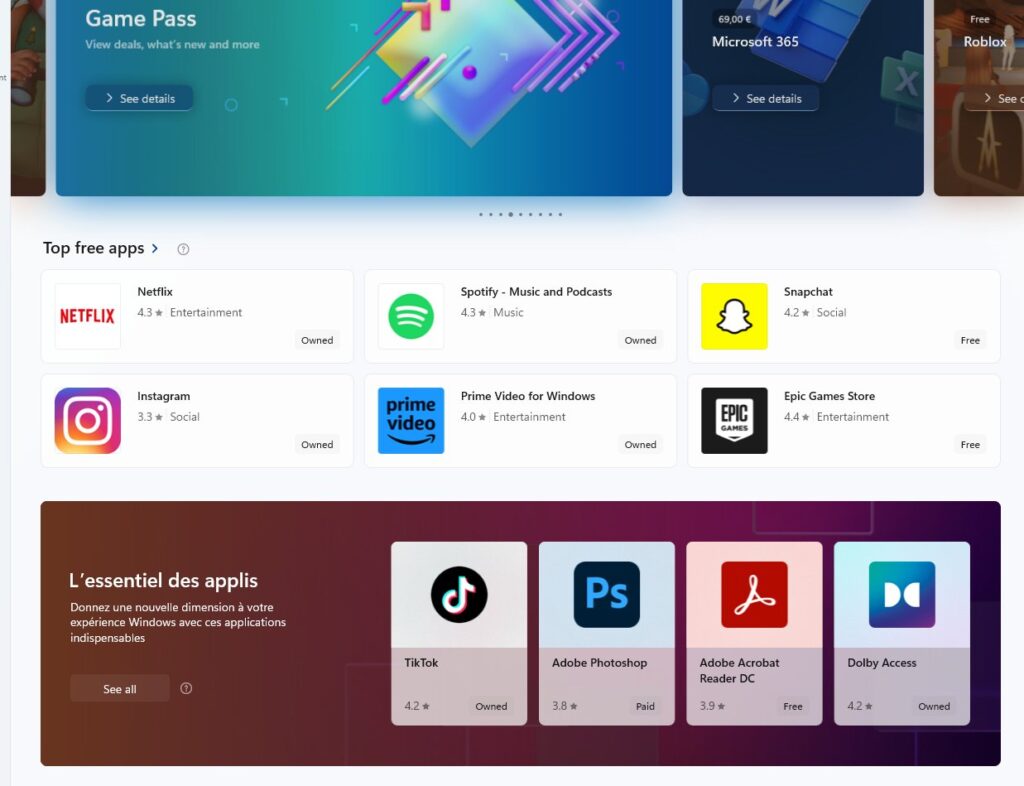Open Snapchat from its yellow ghost icon
This screenshot has width=1024, height=786.
(733, 315)
